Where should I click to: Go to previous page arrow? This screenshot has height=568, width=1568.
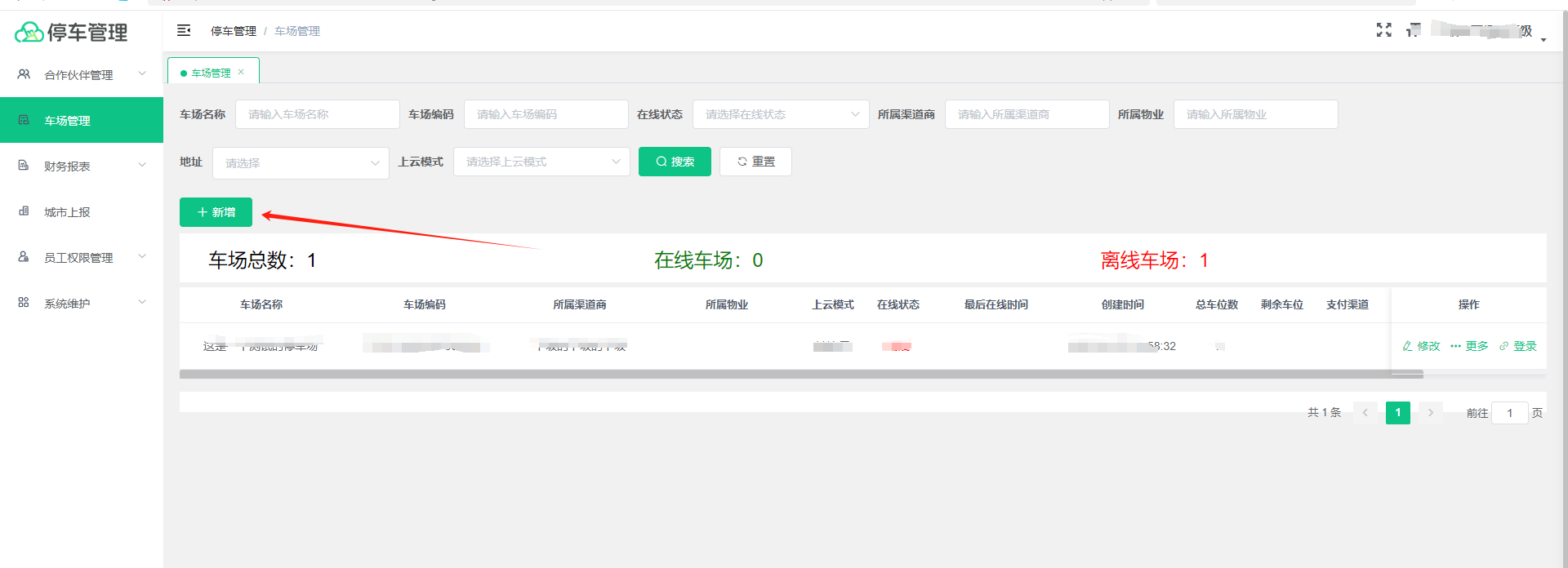click(x=1365, y=413)
